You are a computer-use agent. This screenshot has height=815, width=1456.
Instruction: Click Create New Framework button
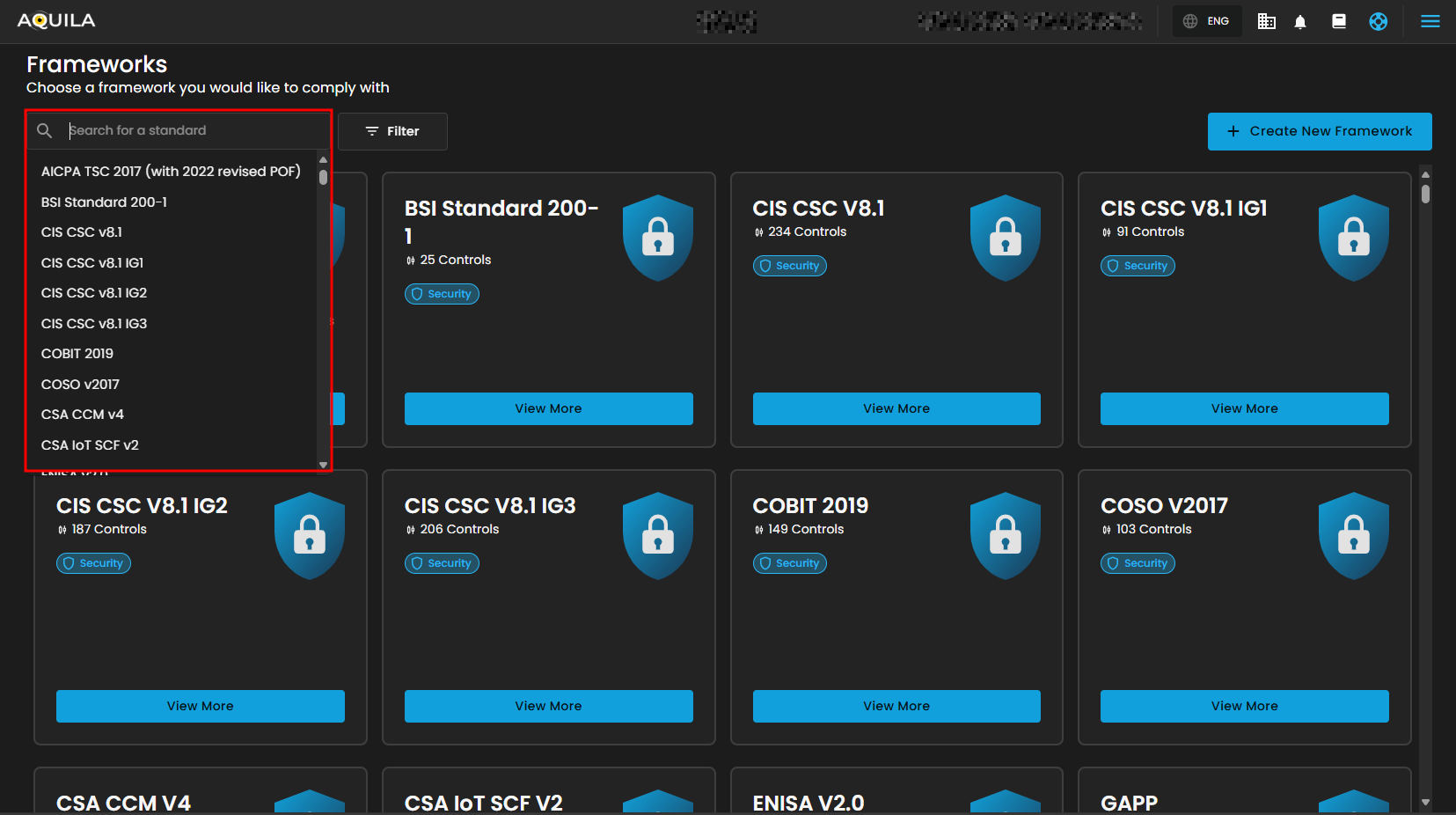pyautogui.click(x=1319, y=131)
